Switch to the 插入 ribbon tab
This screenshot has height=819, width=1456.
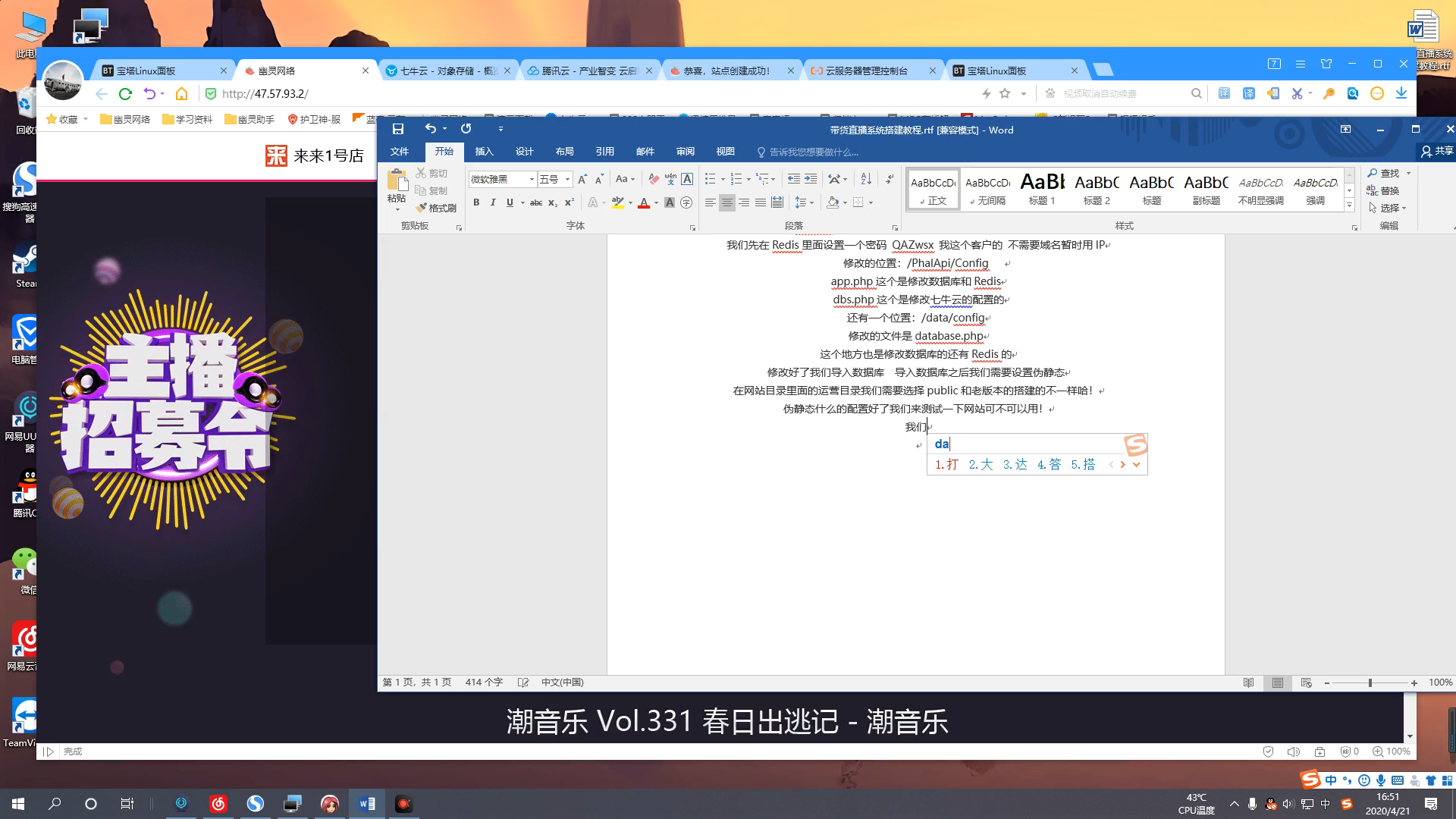click(484, 152)
